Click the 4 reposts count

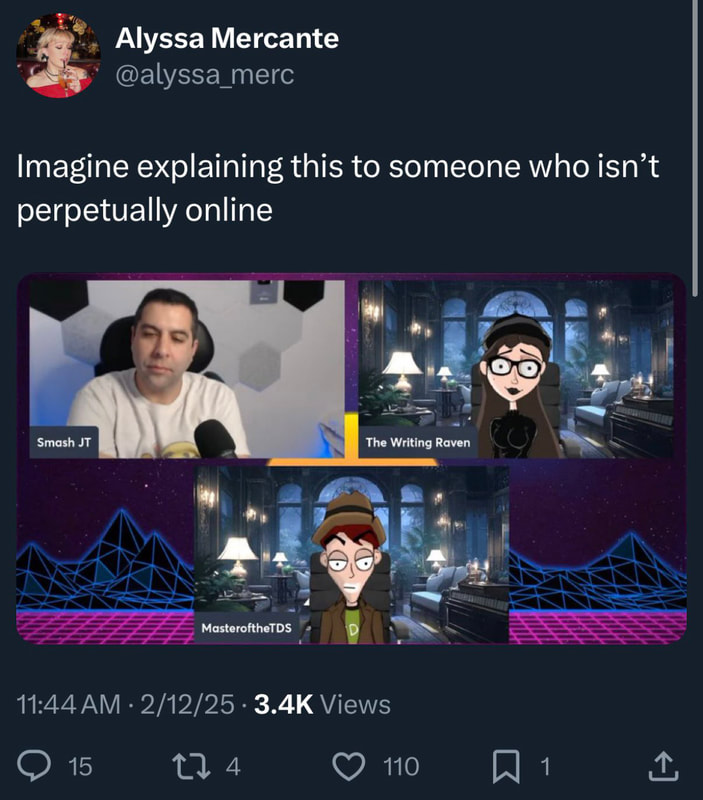click(x=233, y=766)
